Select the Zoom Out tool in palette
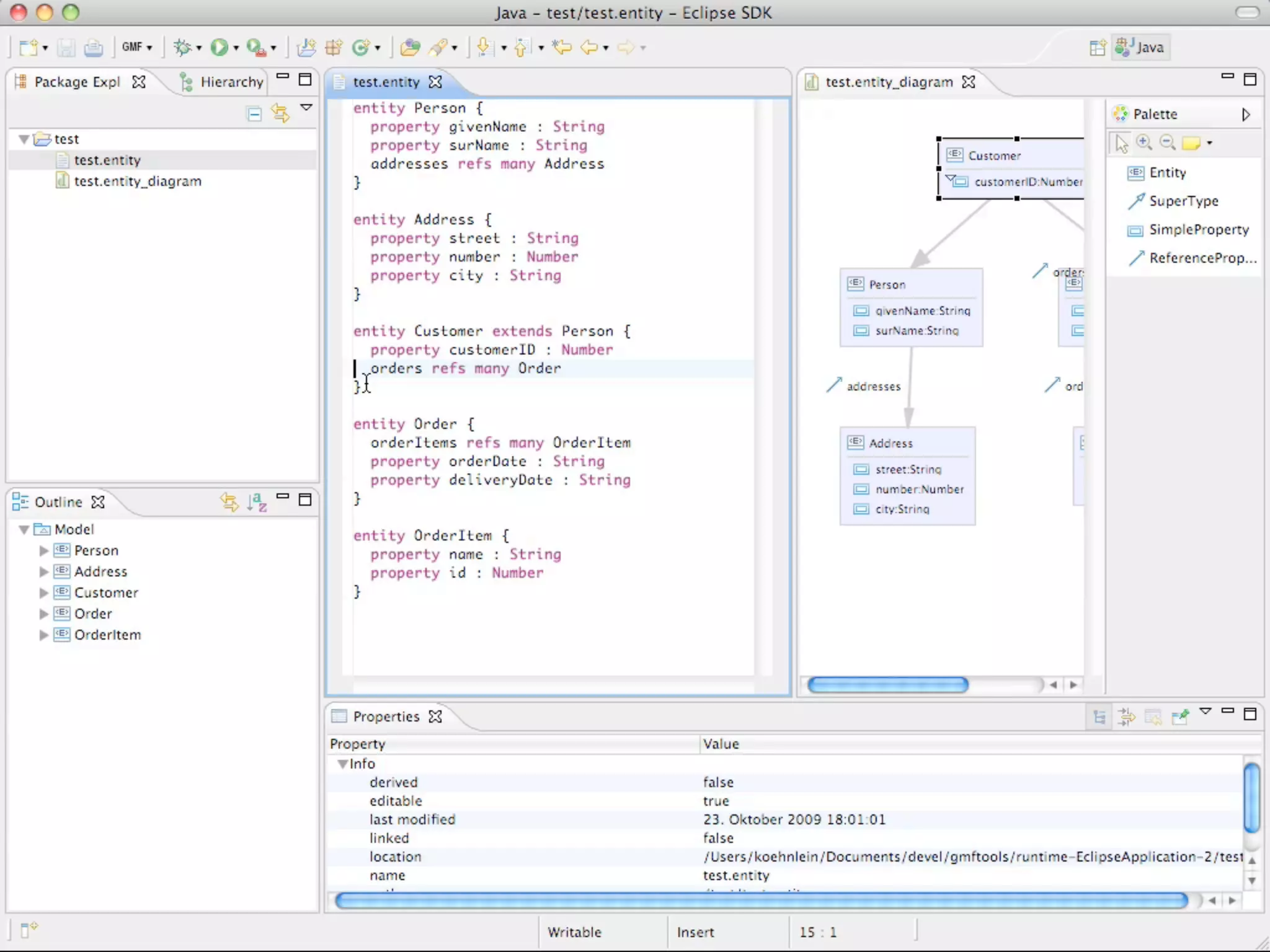 pyautogui.click(x=1168, y=143)
